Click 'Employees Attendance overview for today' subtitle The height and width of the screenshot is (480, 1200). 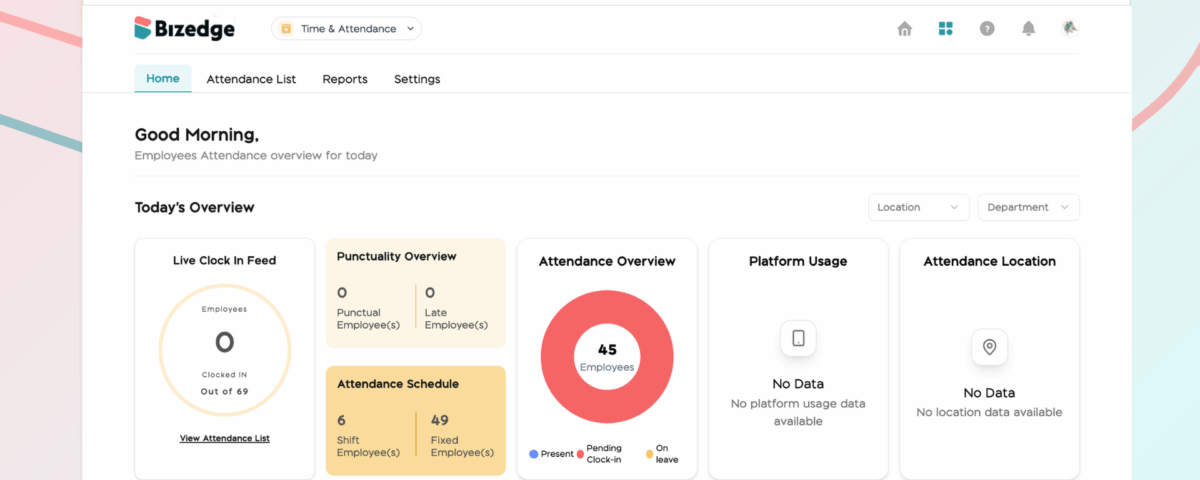click(x=256, y=156)
